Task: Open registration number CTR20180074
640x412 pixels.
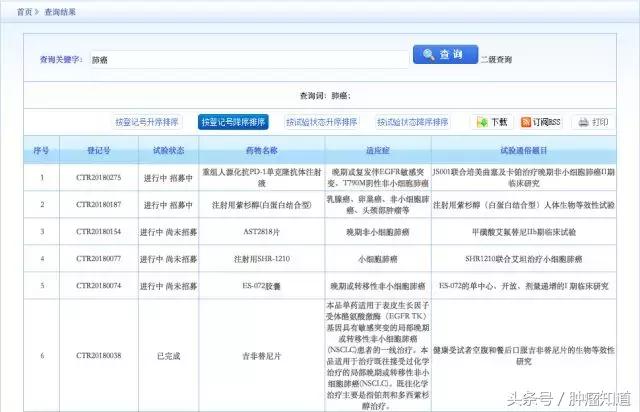Action: click(x=99, y=286)
